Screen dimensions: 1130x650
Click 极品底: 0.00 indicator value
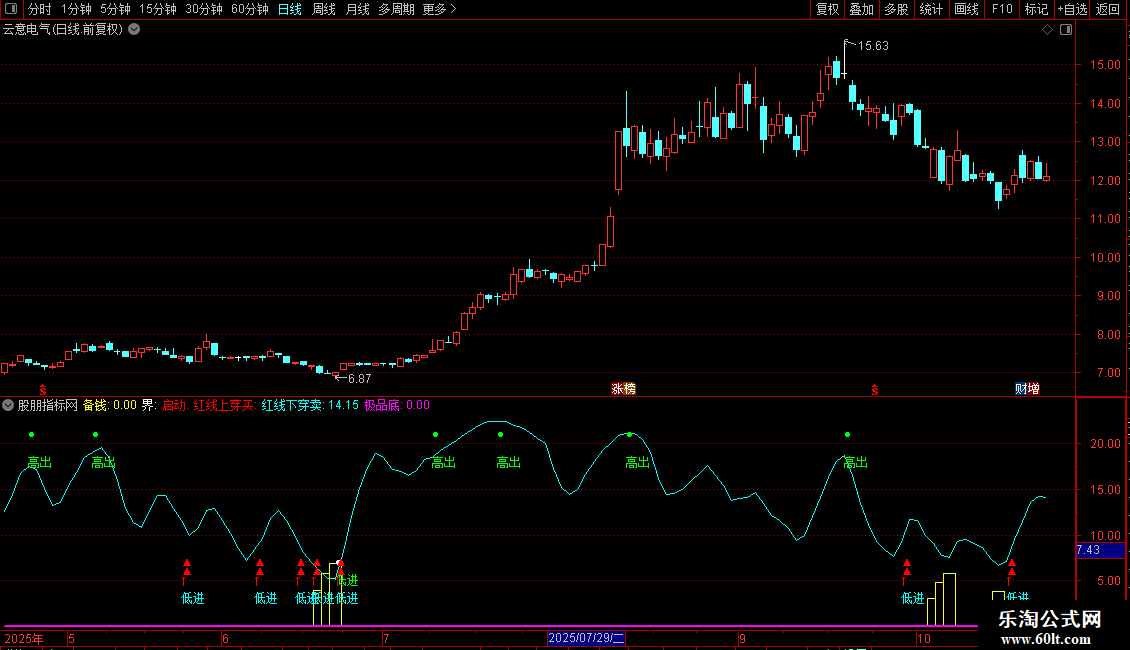(x=396, y=405)
